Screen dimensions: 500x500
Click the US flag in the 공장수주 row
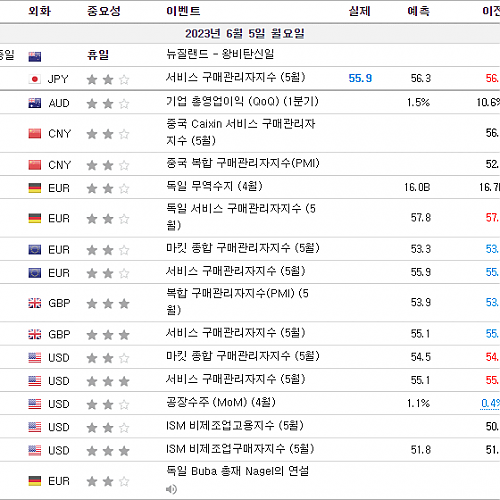[x=35, y=404]
